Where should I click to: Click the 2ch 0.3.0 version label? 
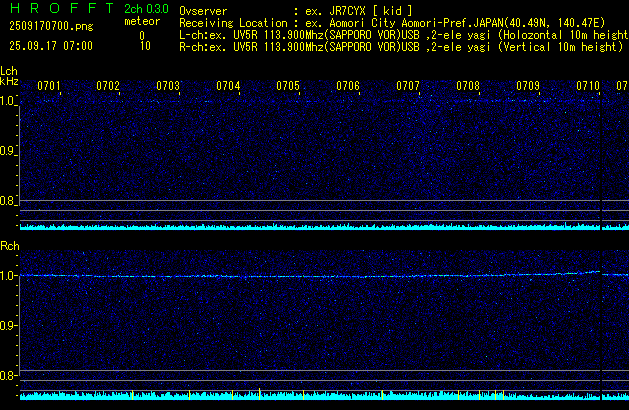146,9
